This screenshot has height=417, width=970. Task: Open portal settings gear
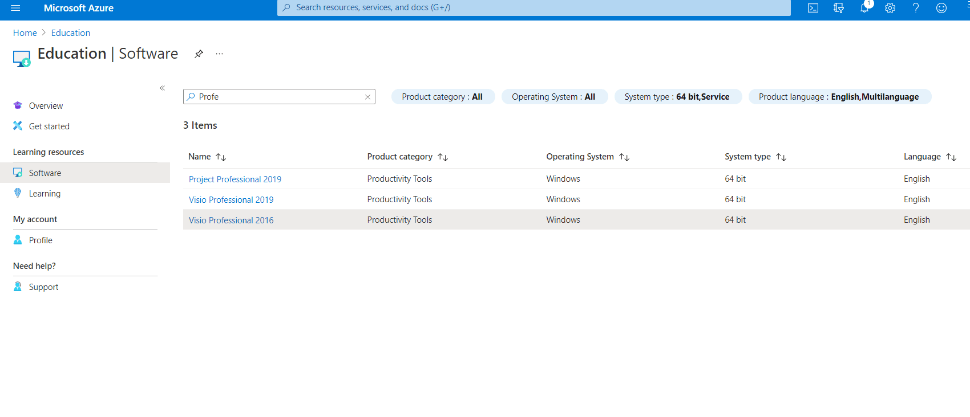click(890, 8)
